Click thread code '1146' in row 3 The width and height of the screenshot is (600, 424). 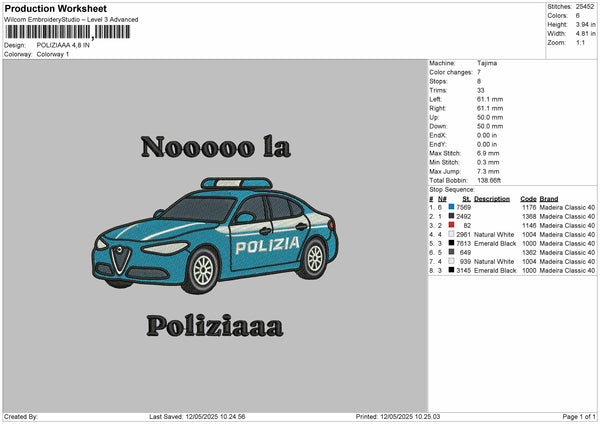click(x=529, y=225)
